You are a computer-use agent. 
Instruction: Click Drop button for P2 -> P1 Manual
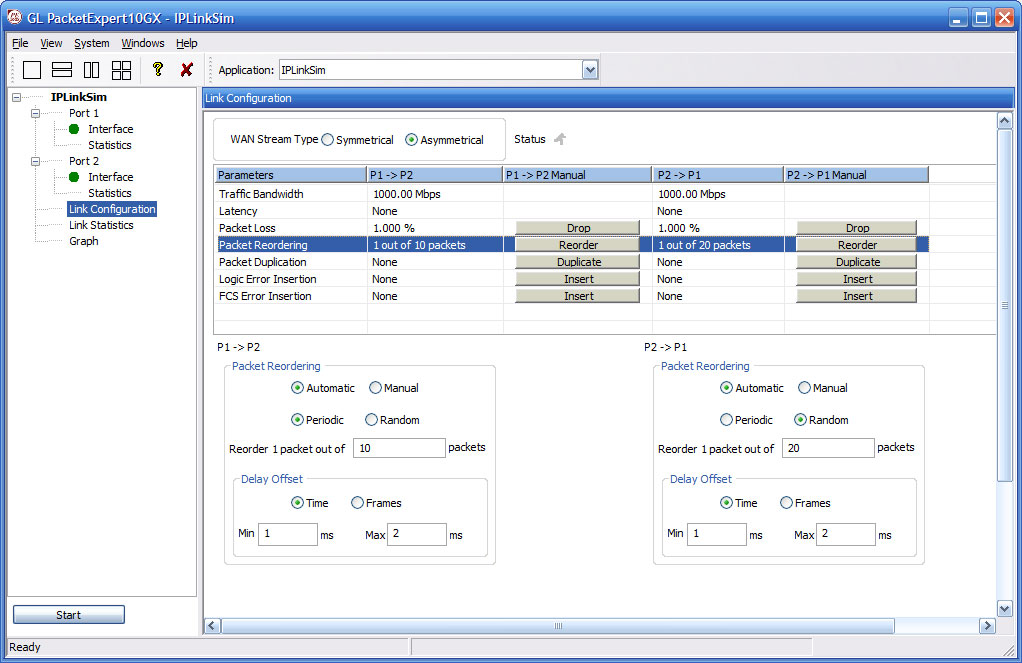857,228
